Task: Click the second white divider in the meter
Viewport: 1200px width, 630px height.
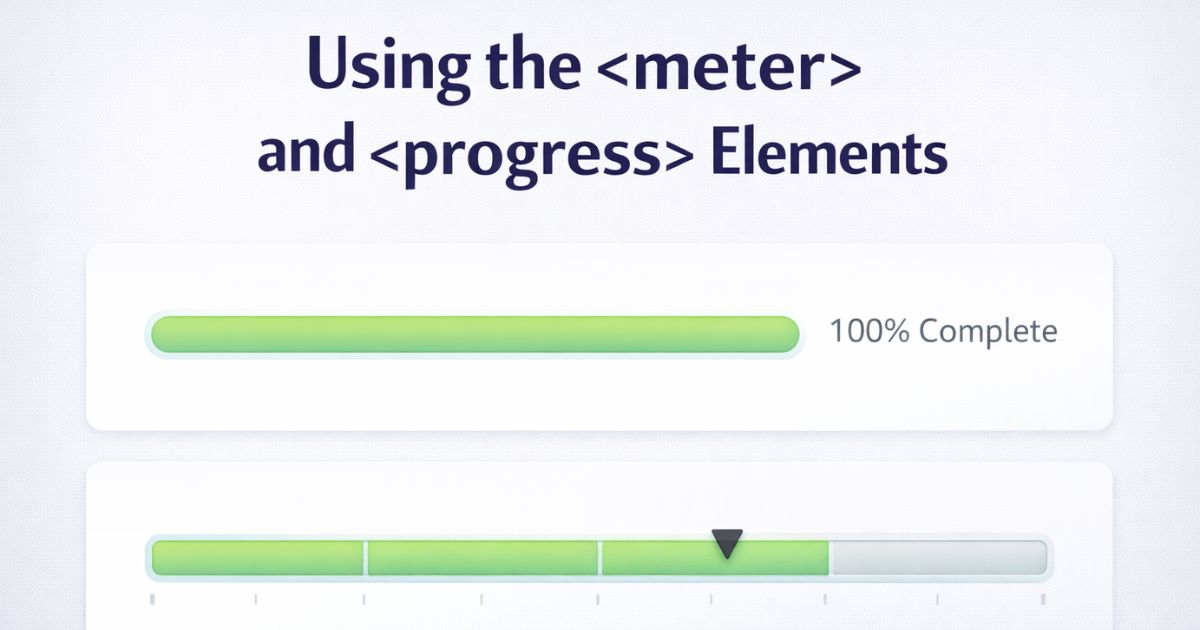Action: [x=600, y=558]
